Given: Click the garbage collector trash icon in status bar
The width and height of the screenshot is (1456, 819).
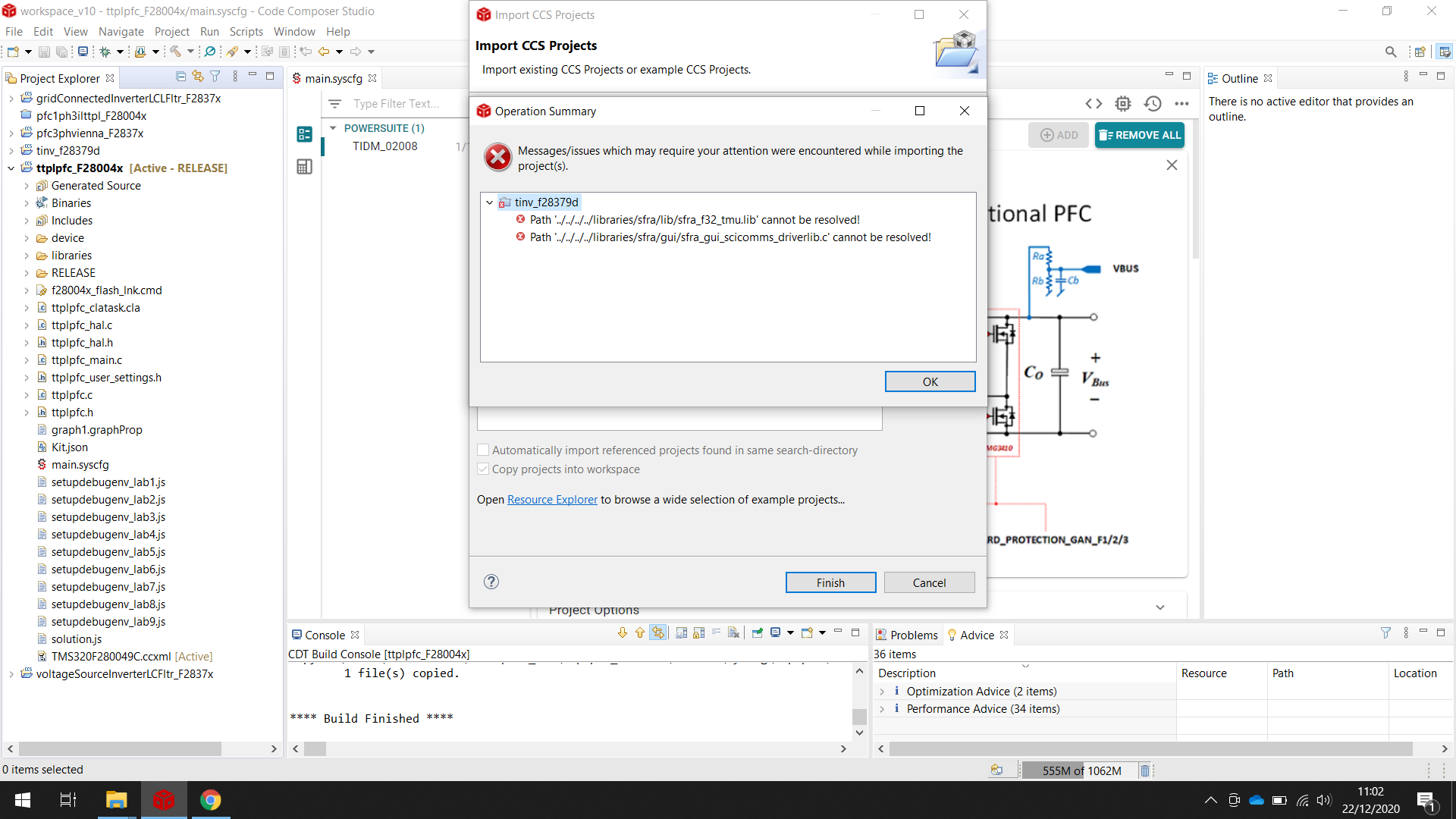Looking at the screenshot, I should 1145,770.
